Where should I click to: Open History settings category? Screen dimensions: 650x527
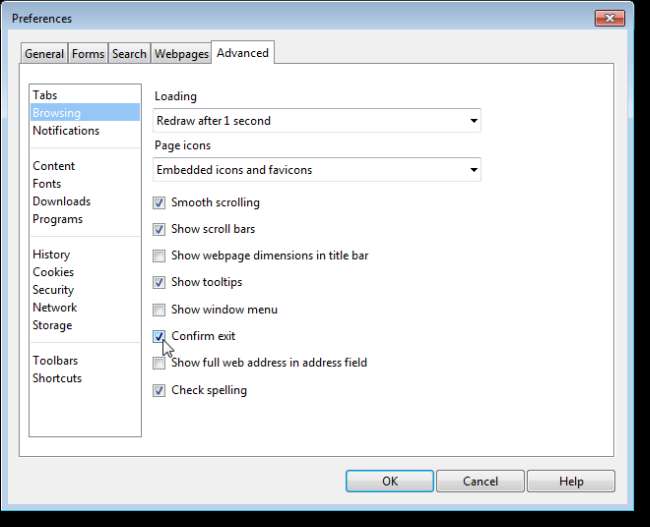pyautogui.click(x=85, y=255)
